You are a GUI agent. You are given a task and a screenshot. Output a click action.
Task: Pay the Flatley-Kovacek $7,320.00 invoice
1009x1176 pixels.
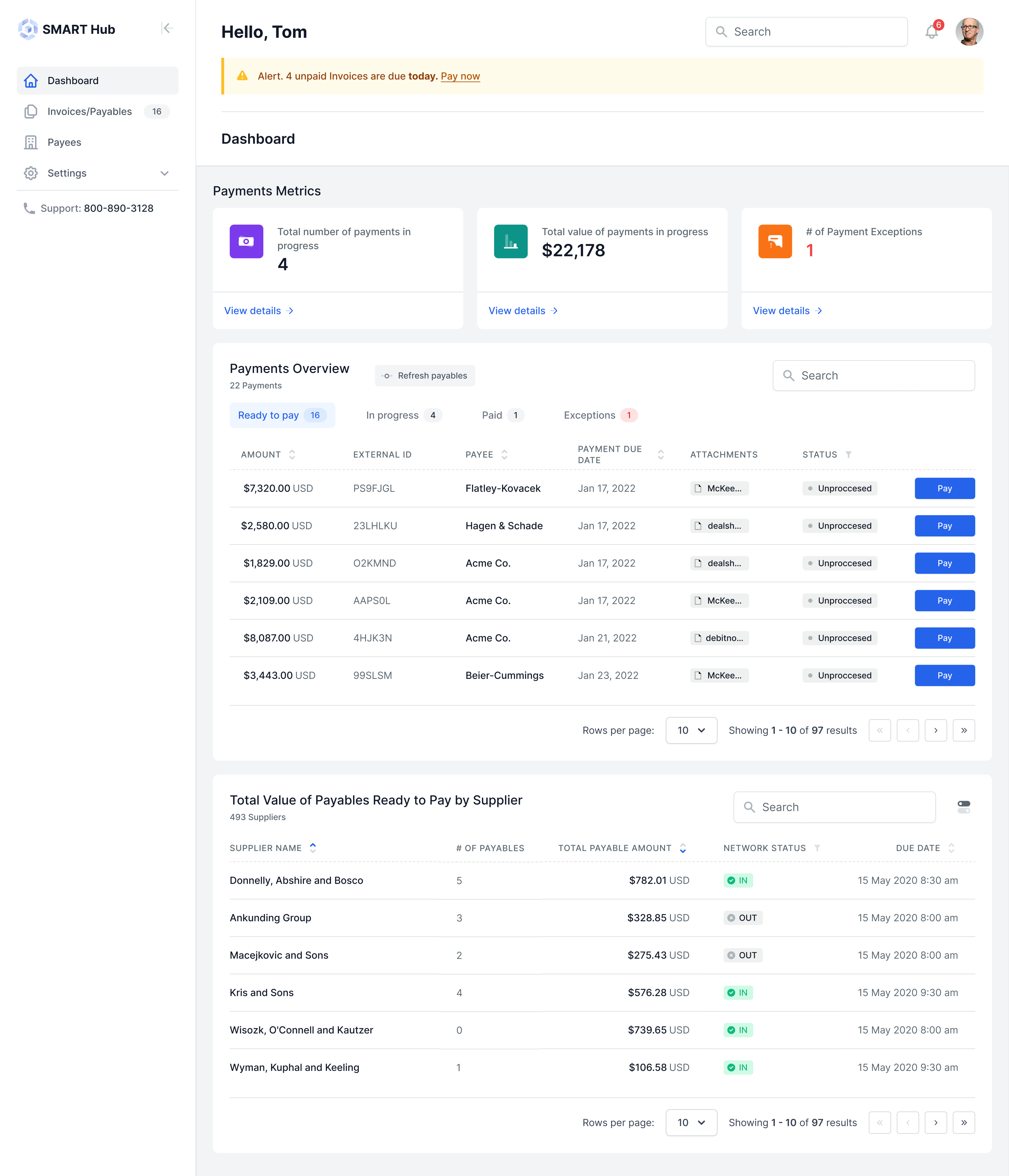point(944,489)
